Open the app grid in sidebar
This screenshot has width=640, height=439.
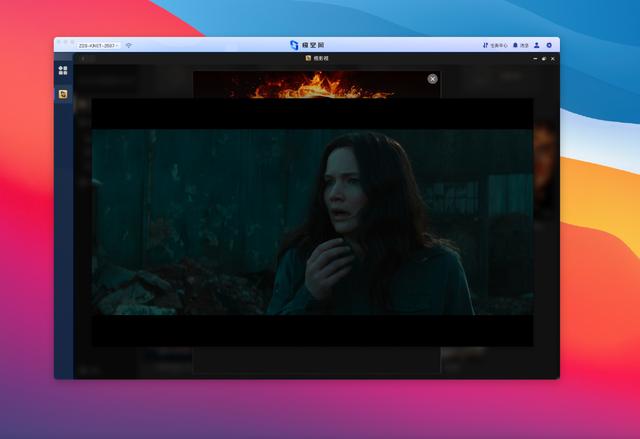click(63, 70)
